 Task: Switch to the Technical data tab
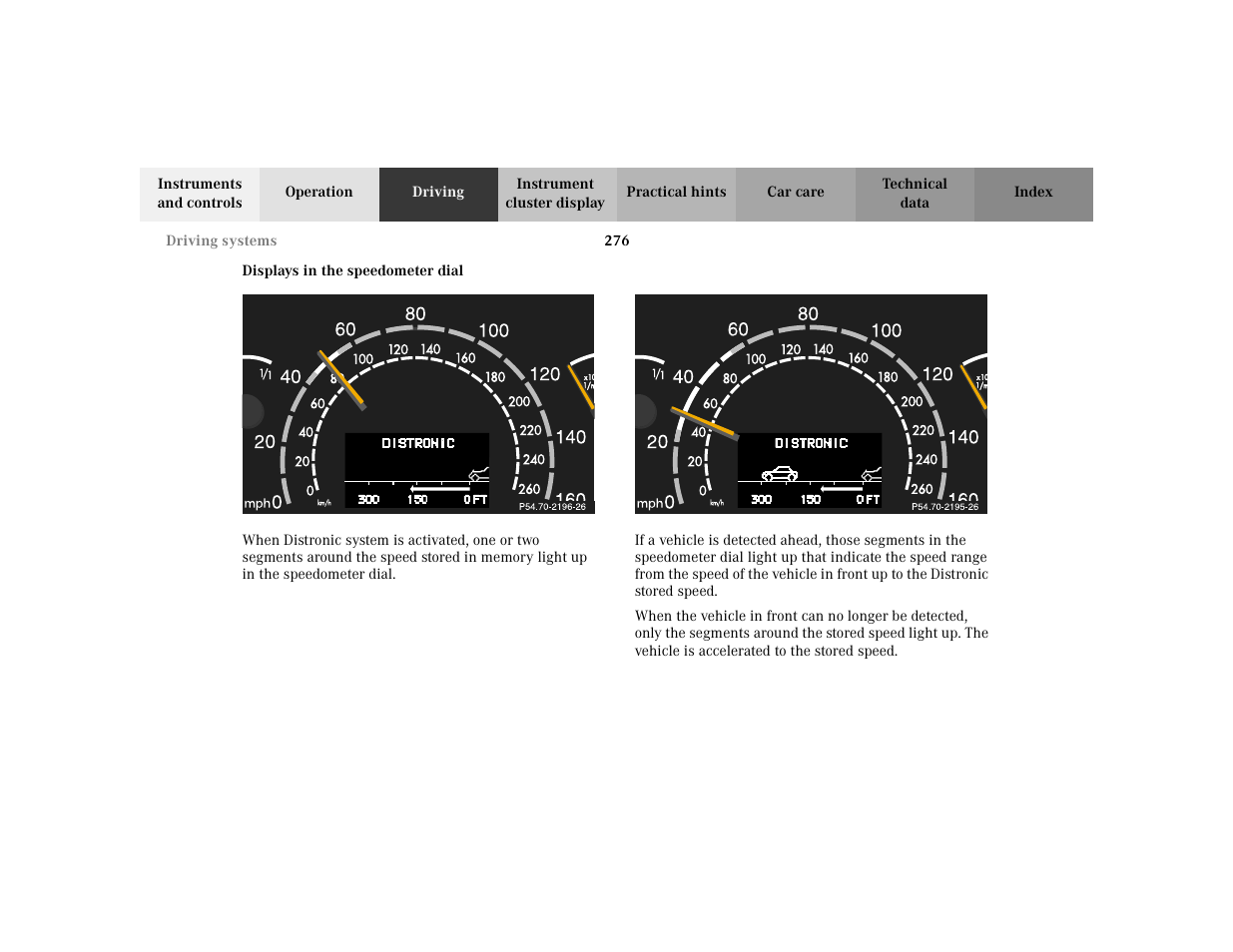pyautogui.click(x=915, y=194)
